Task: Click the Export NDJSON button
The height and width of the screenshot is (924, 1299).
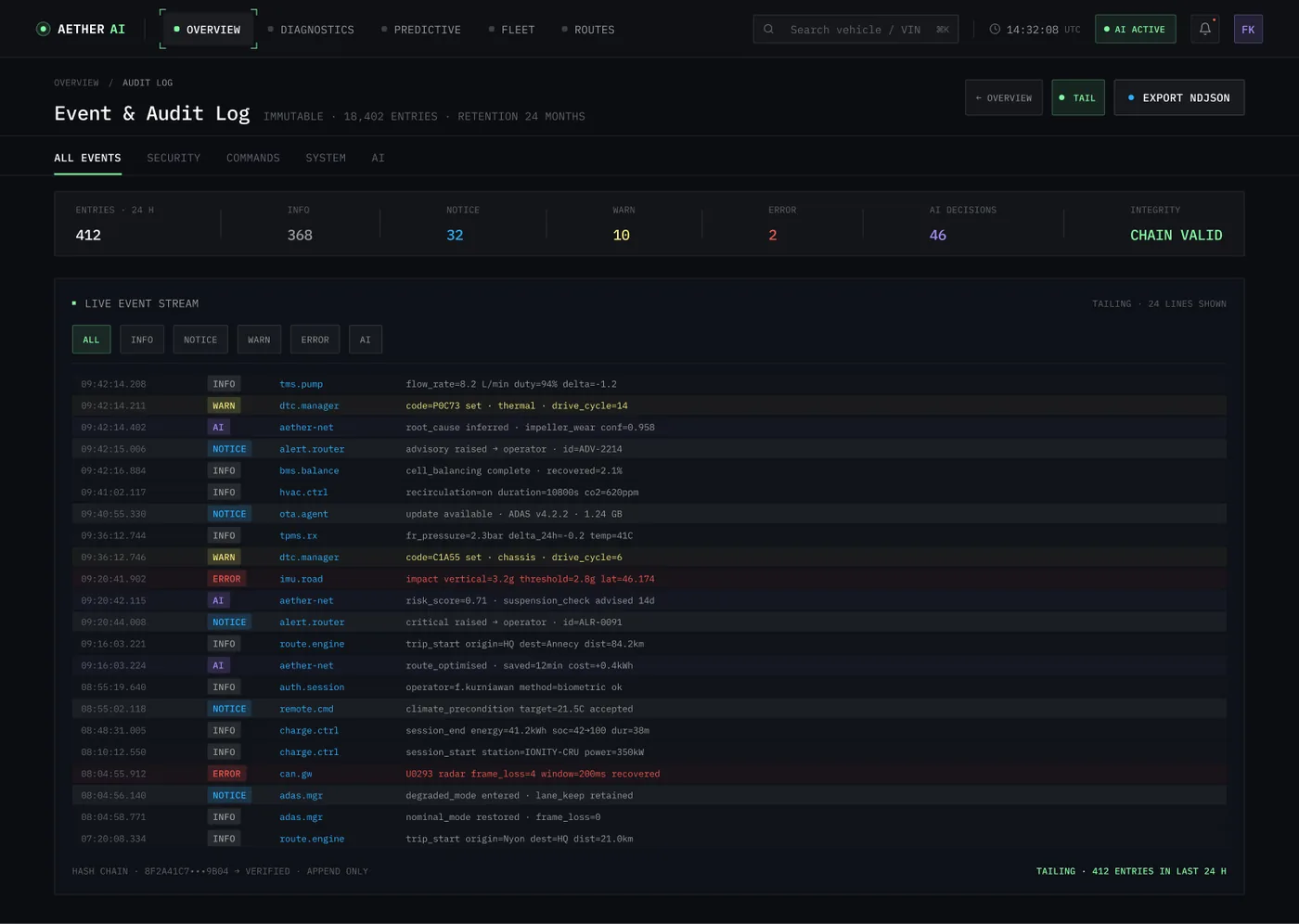Action: tap(1178, 97)
